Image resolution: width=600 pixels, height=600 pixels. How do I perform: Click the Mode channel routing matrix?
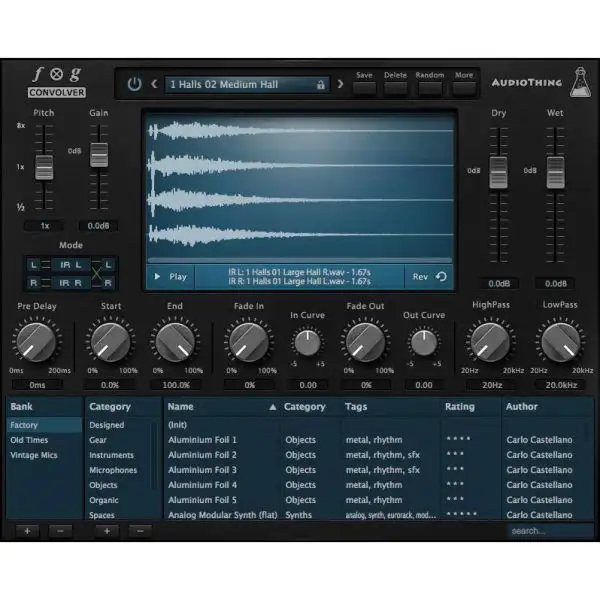[71, 272]
